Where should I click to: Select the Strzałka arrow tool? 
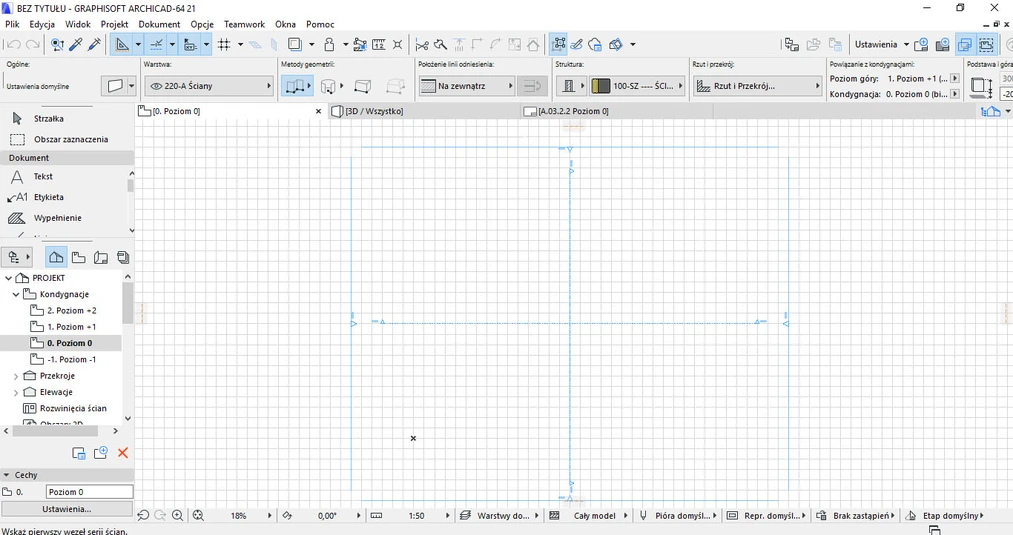pyautogui.click(x=48, y=118)
